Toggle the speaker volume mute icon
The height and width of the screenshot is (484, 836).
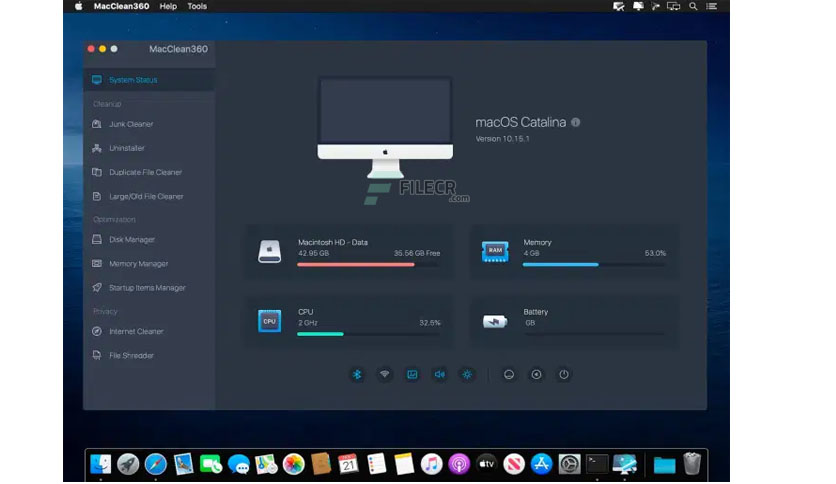point(439,375)
